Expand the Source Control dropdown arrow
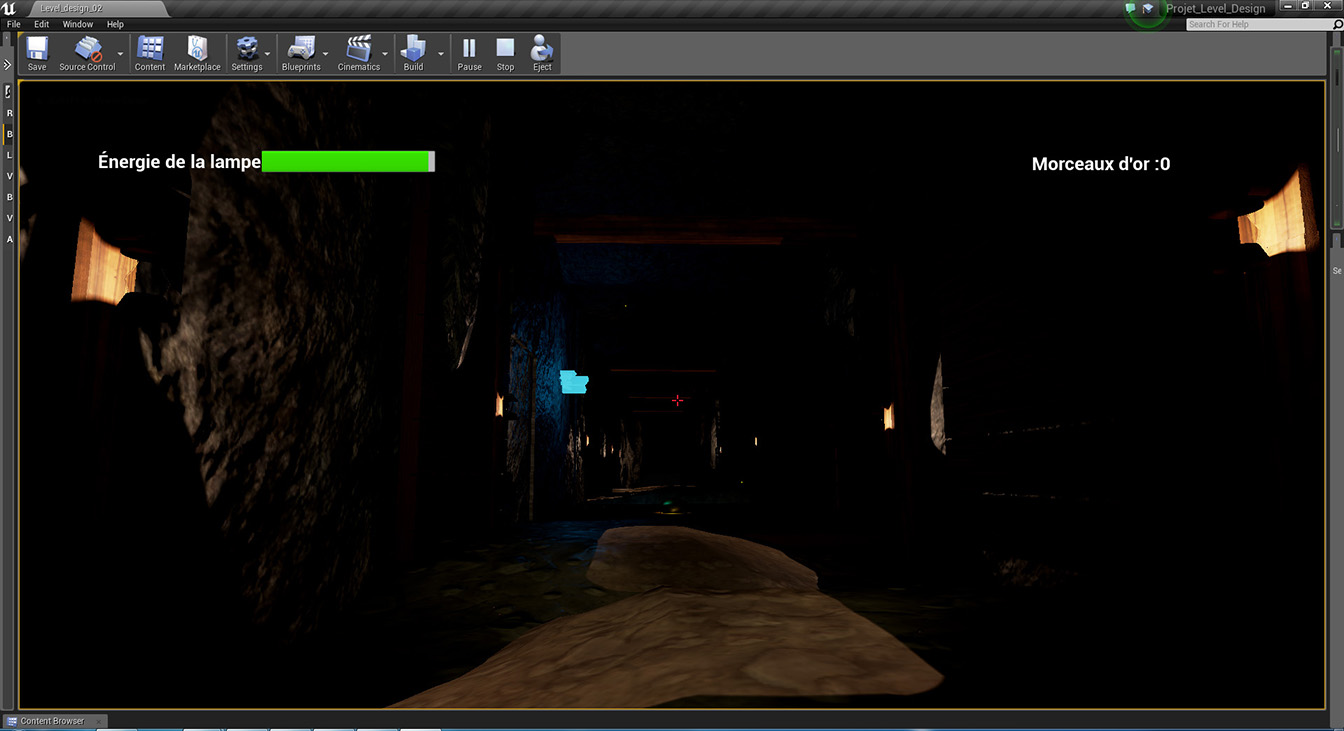Screen dimensions: 1344x731 (121, 54)
